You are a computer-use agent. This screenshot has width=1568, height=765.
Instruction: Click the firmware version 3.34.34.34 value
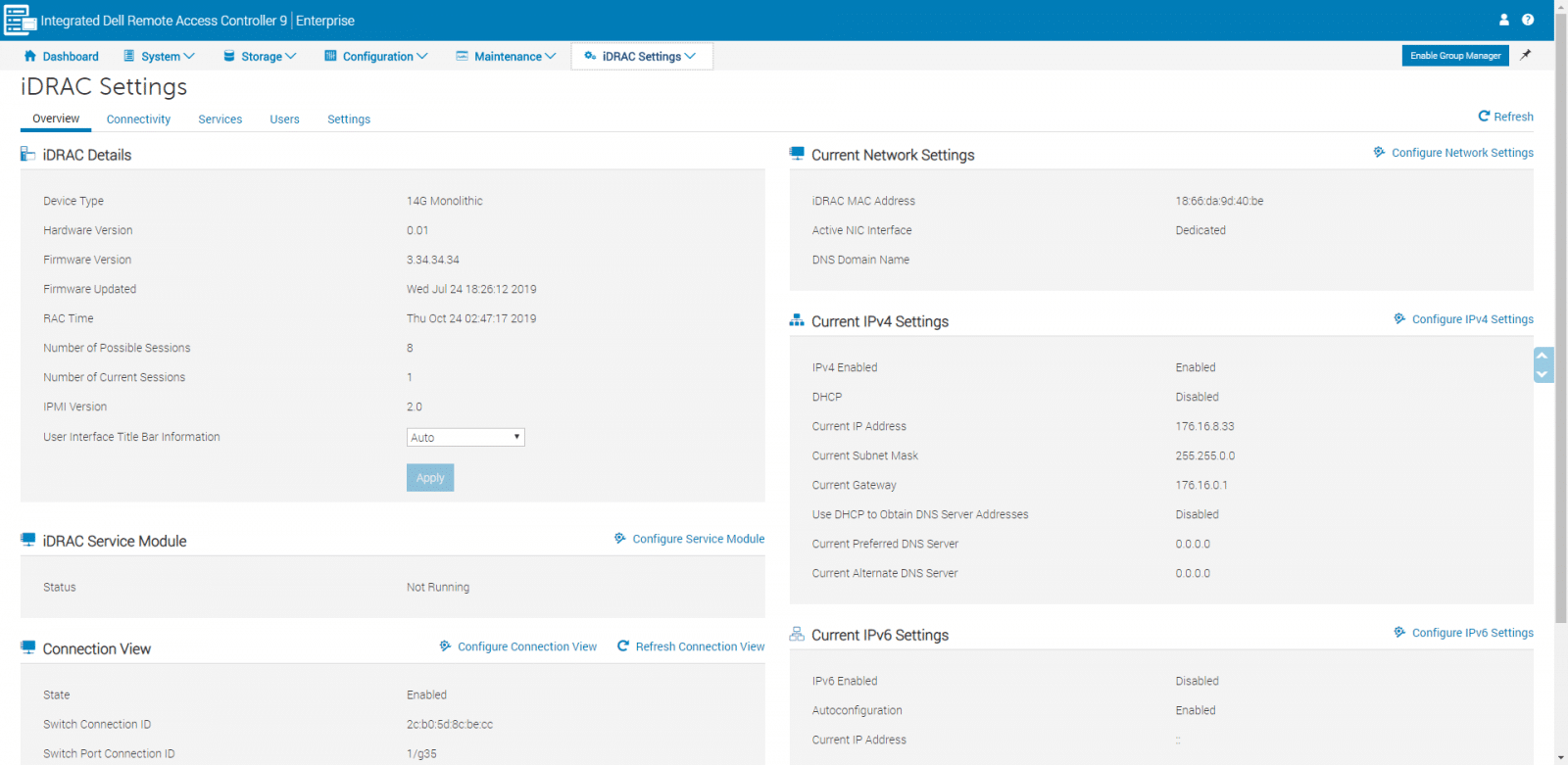[x=433, y=260]
